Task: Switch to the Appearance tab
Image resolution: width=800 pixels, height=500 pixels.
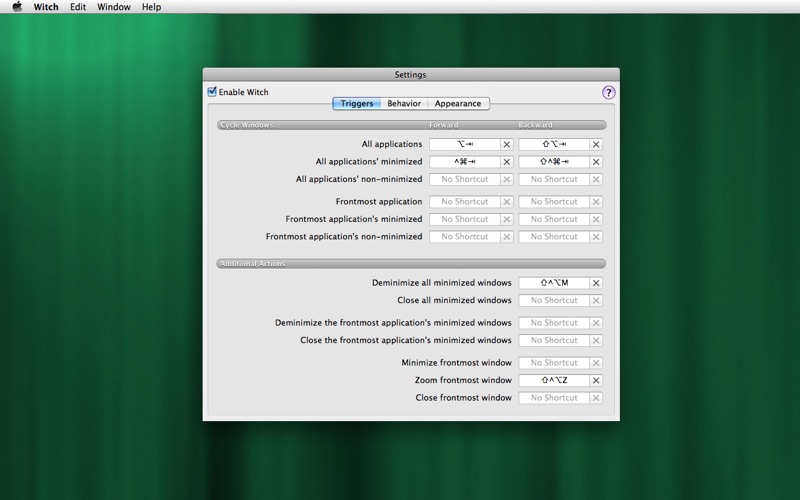Action: (x=458, y=103)
